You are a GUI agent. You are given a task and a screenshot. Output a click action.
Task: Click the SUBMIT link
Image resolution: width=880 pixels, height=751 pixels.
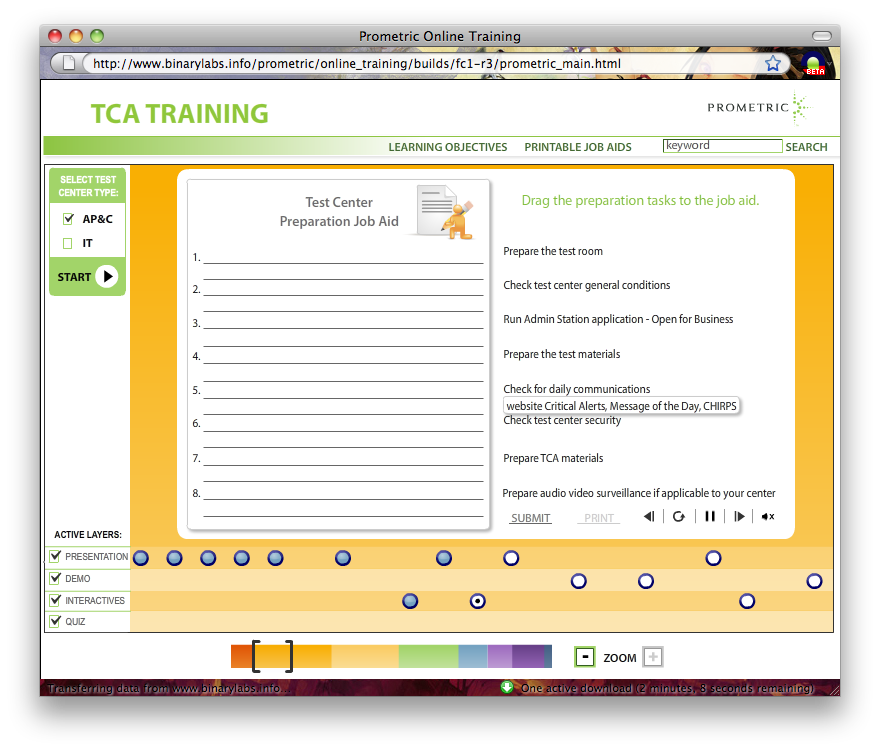(x=530, y=518)
